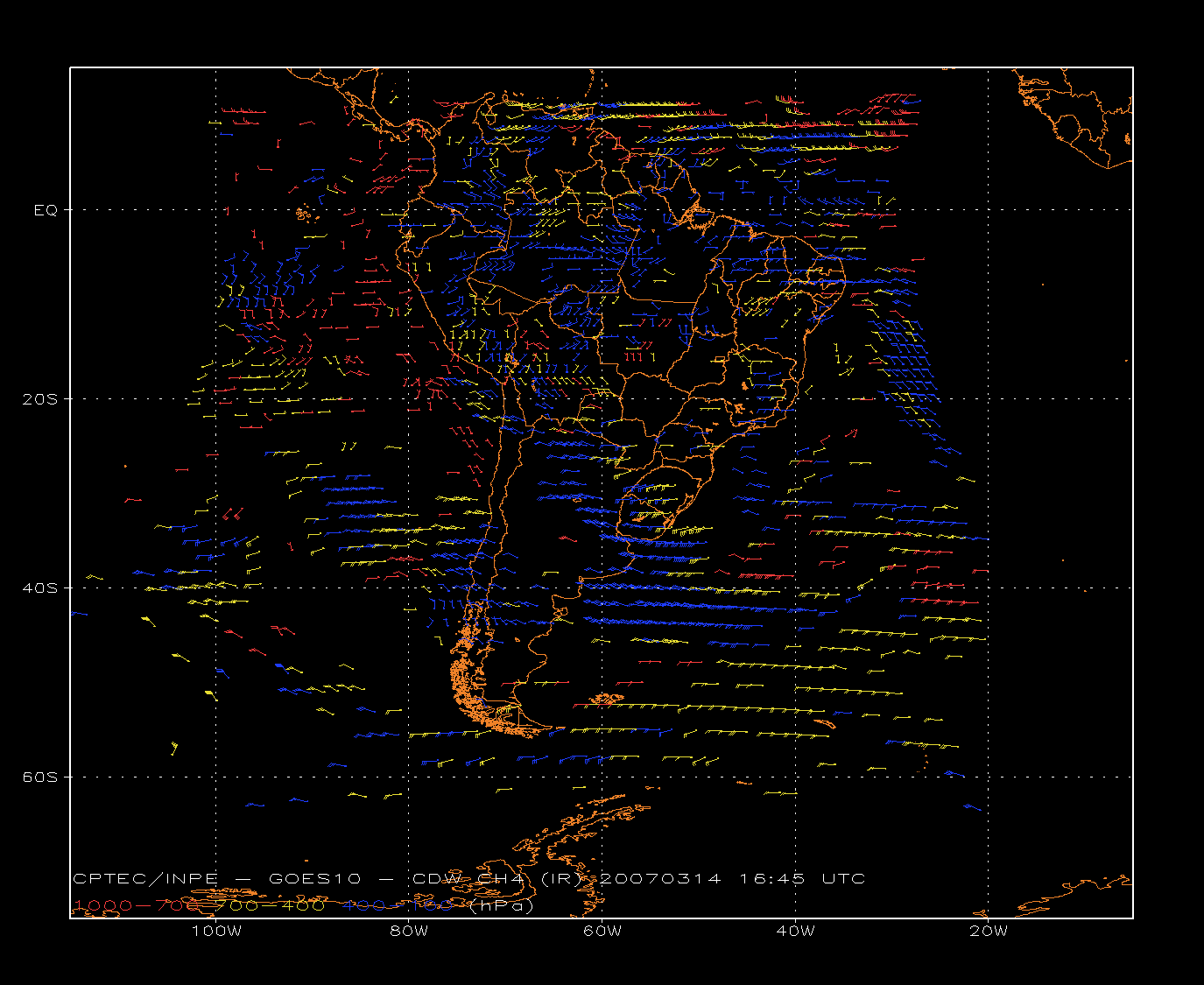Click the CDW CH4 (IR) caption text
The height and width of the screenshot is (985, 1204).
(496, 878)
